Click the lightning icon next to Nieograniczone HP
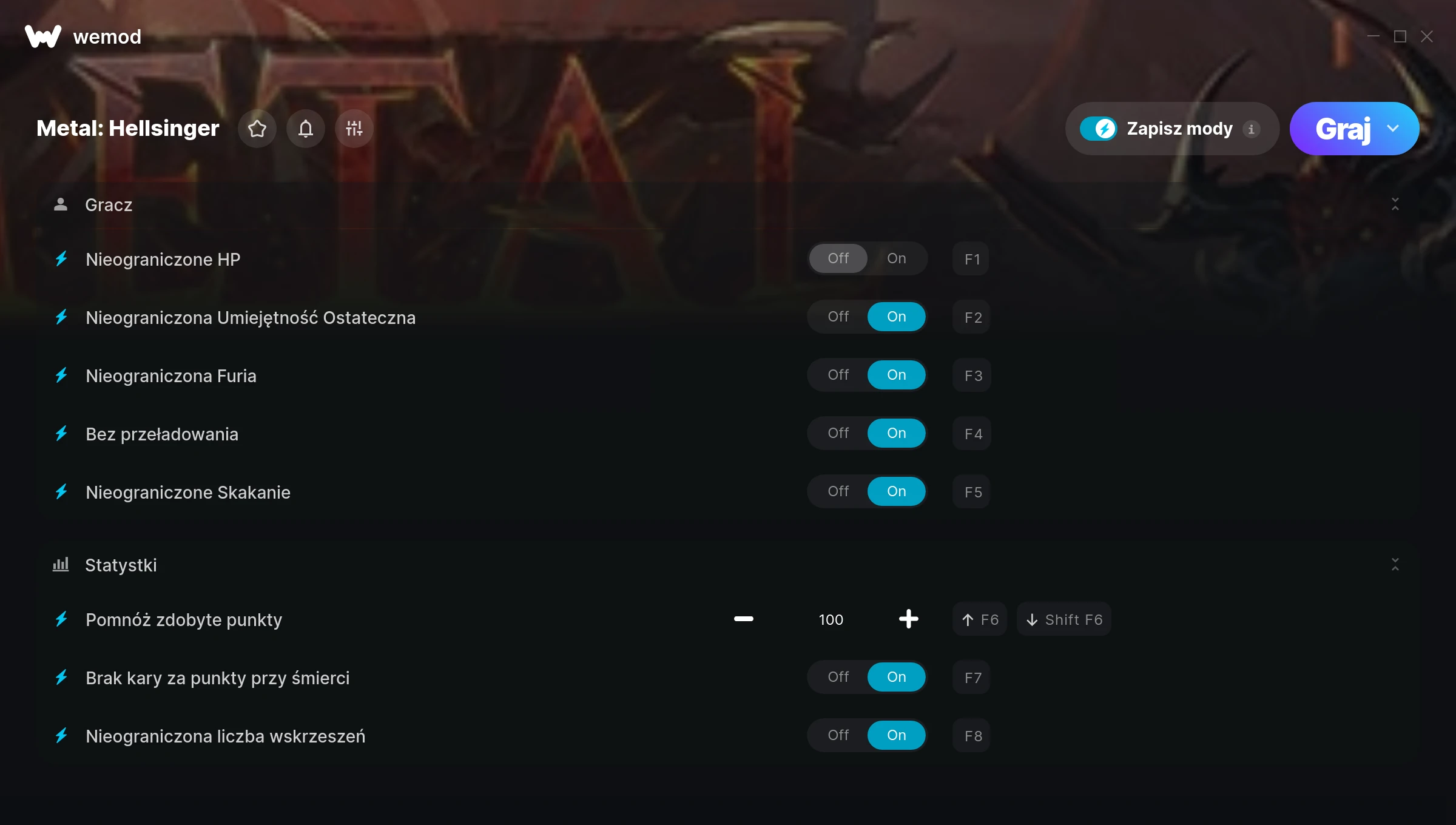Image resolution: width=1456 pixels, height=825 pixels. (61, 259)
